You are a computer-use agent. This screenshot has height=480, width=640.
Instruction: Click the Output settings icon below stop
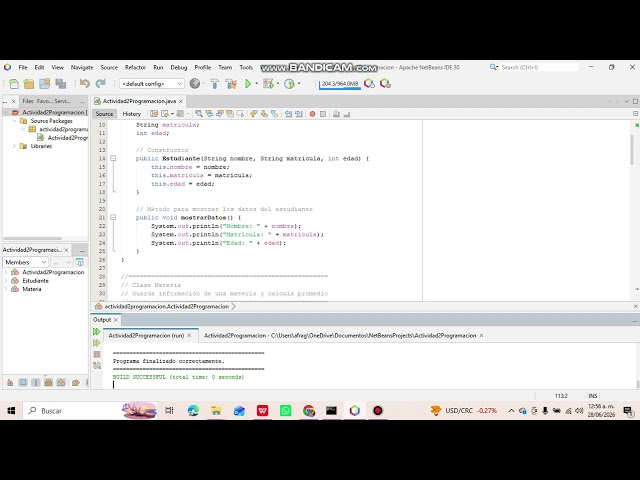click(97, 365)
